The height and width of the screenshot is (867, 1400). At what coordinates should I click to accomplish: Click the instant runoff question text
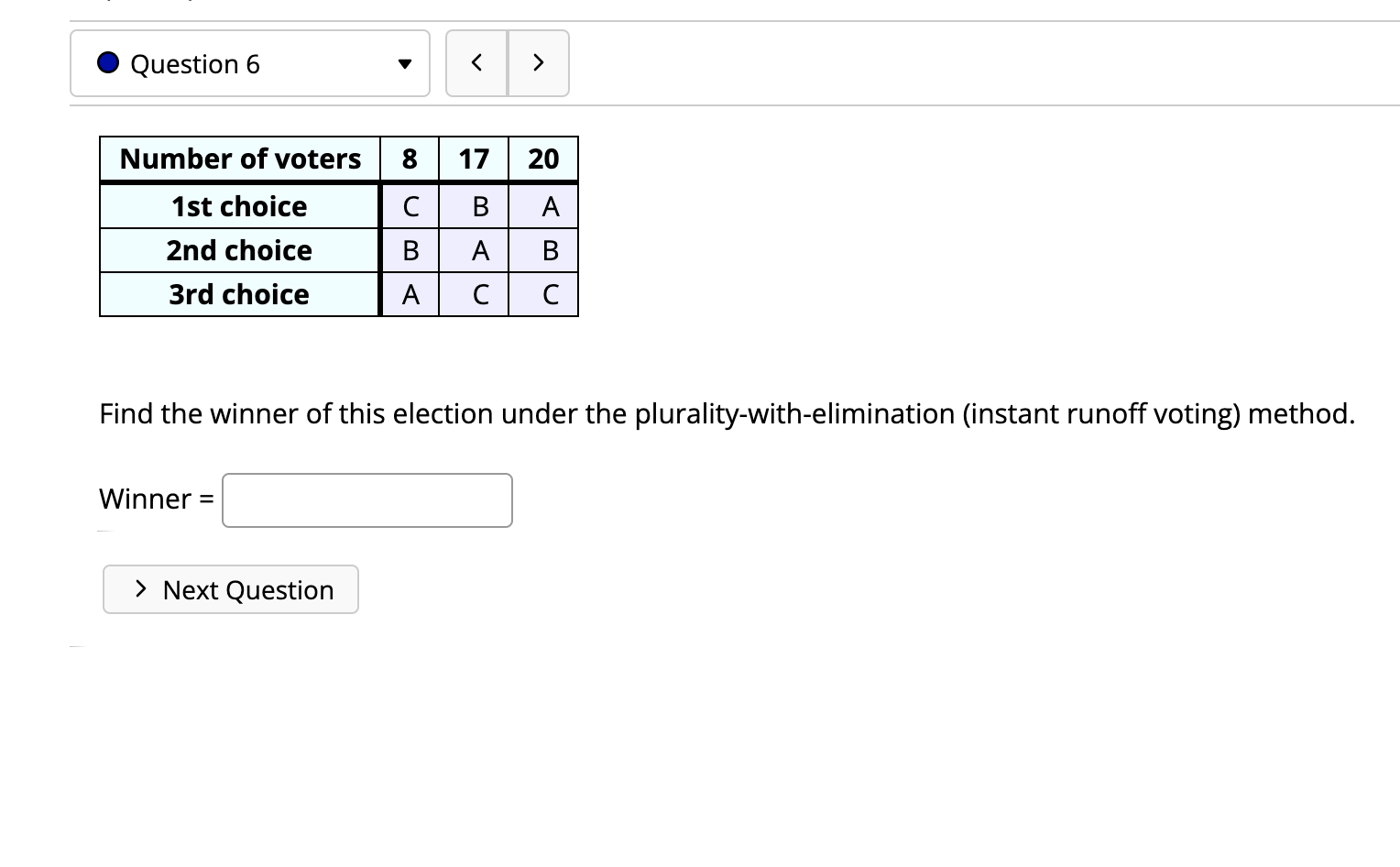tap(727, 413)
